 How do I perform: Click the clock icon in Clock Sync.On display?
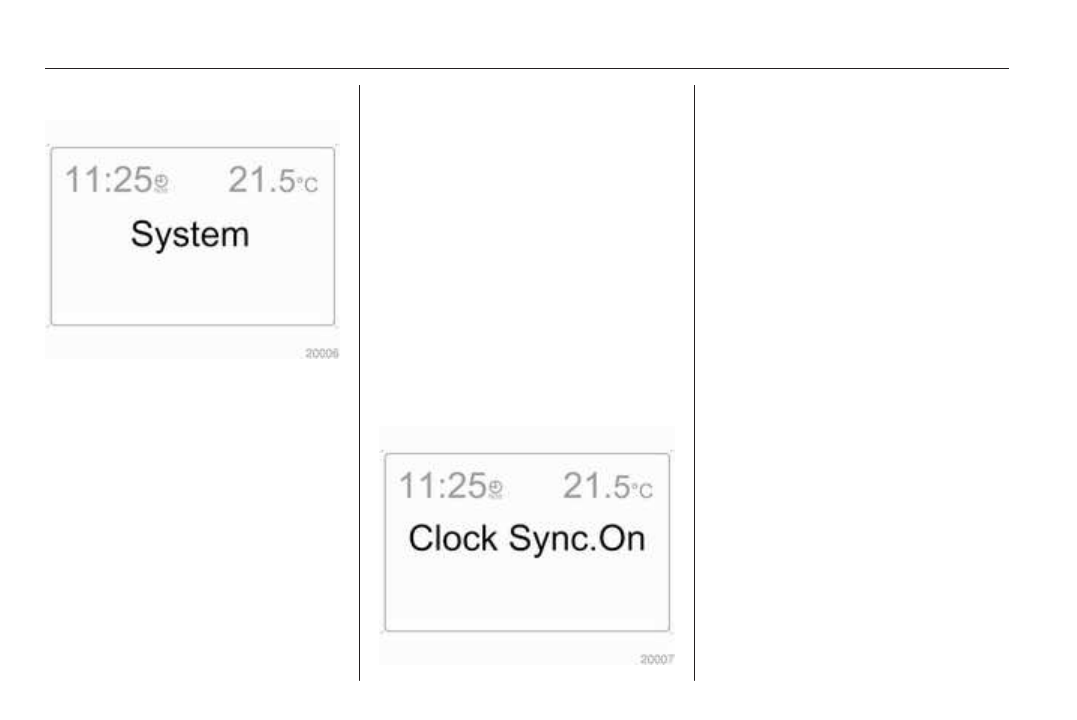496,489
